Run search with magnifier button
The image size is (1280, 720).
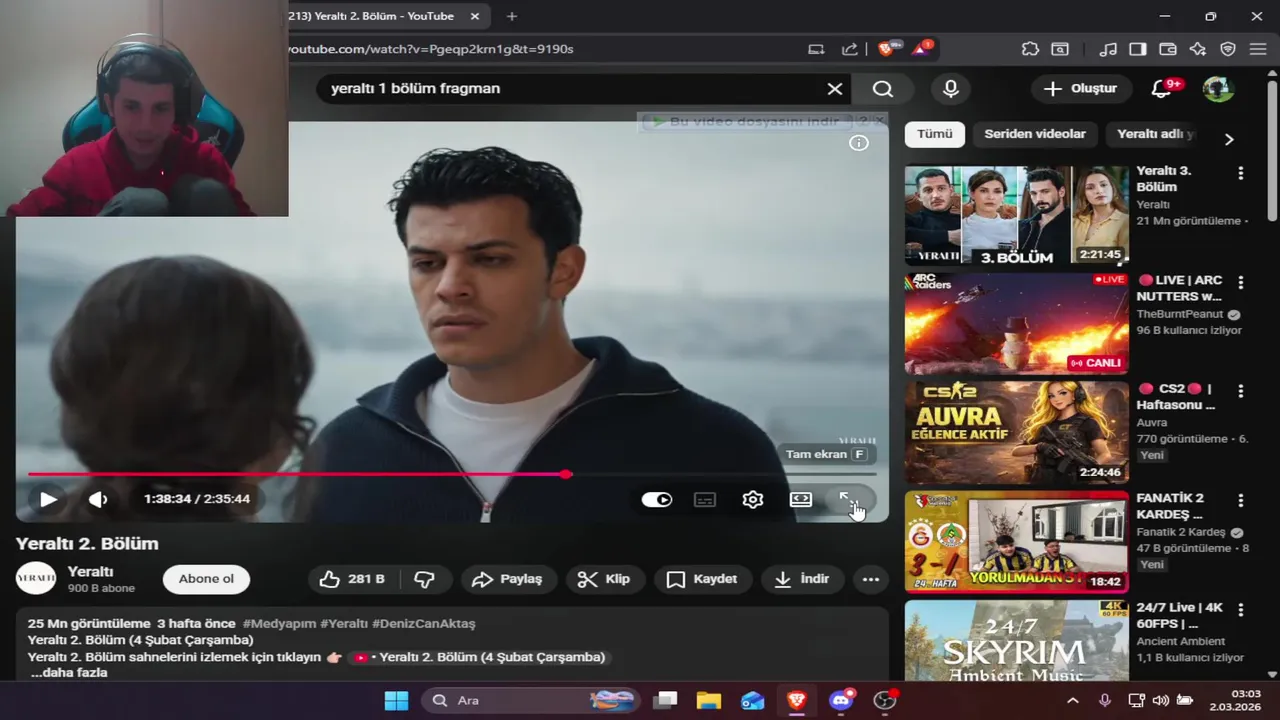(x=882, y=89)
